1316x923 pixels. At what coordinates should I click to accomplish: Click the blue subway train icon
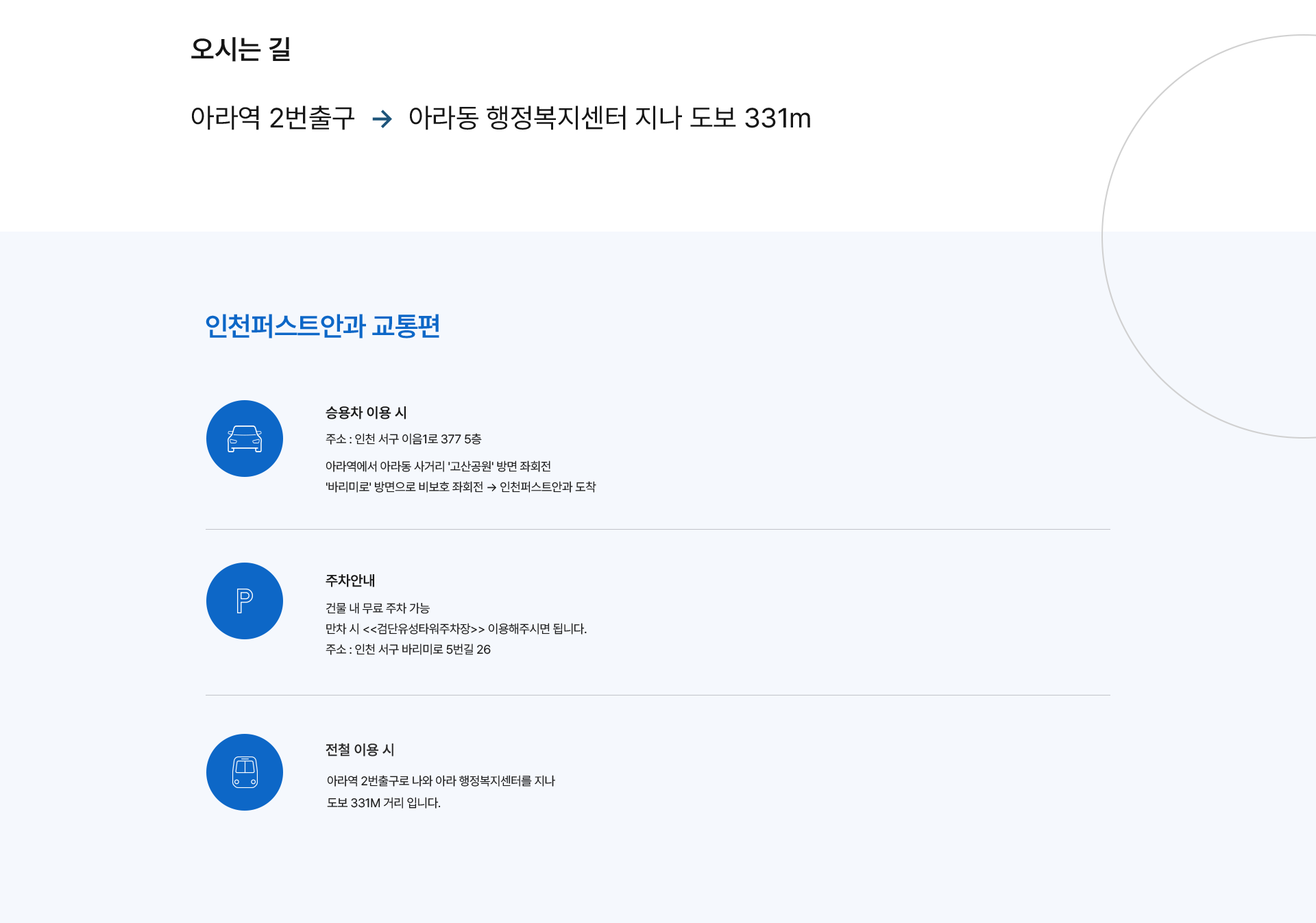(x=245, y=772)
